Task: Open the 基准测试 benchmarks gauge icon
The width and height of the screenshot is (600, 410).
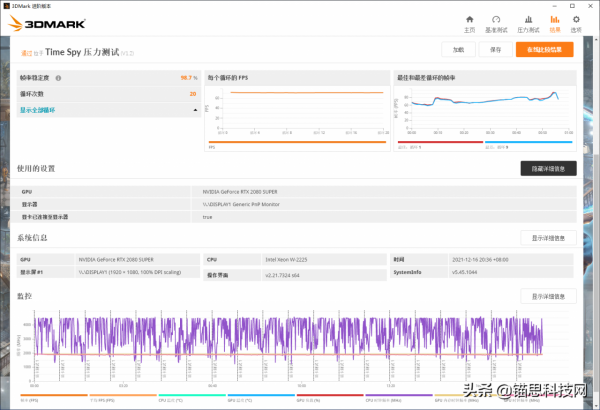Action: (x=496, y=20)
